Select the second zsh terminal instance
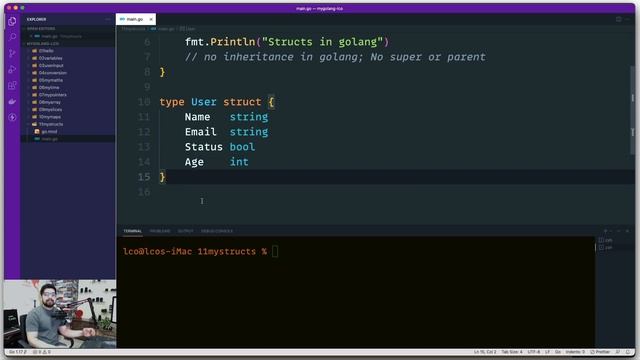The image size is (640, 360). coord(606,247)
